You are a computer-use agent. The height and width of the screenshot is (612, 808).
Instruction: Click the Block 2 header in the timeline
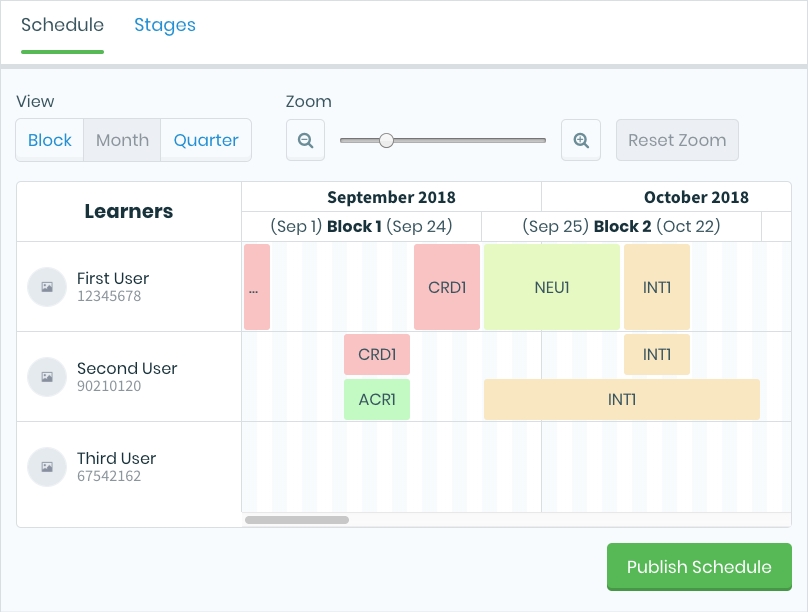point(621,226)
